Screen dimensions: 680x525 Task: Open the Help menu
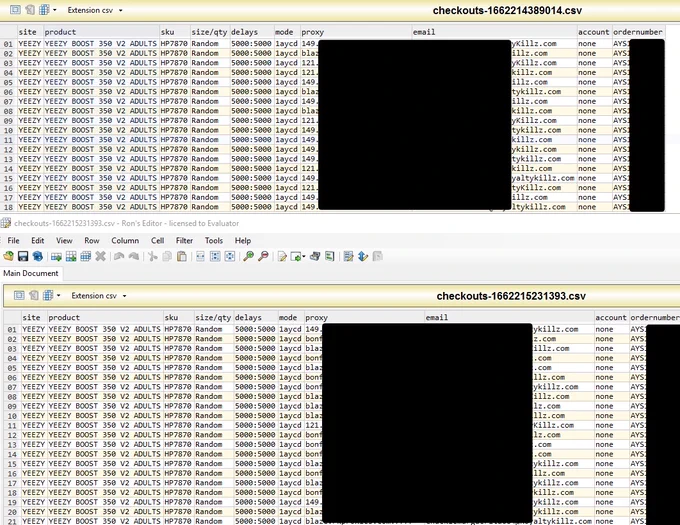(x=243, y=241)
